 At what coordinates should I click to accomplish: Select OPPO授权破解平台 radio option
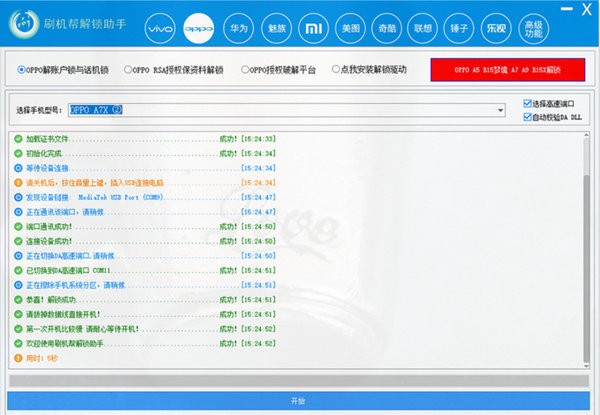[245, 70]
